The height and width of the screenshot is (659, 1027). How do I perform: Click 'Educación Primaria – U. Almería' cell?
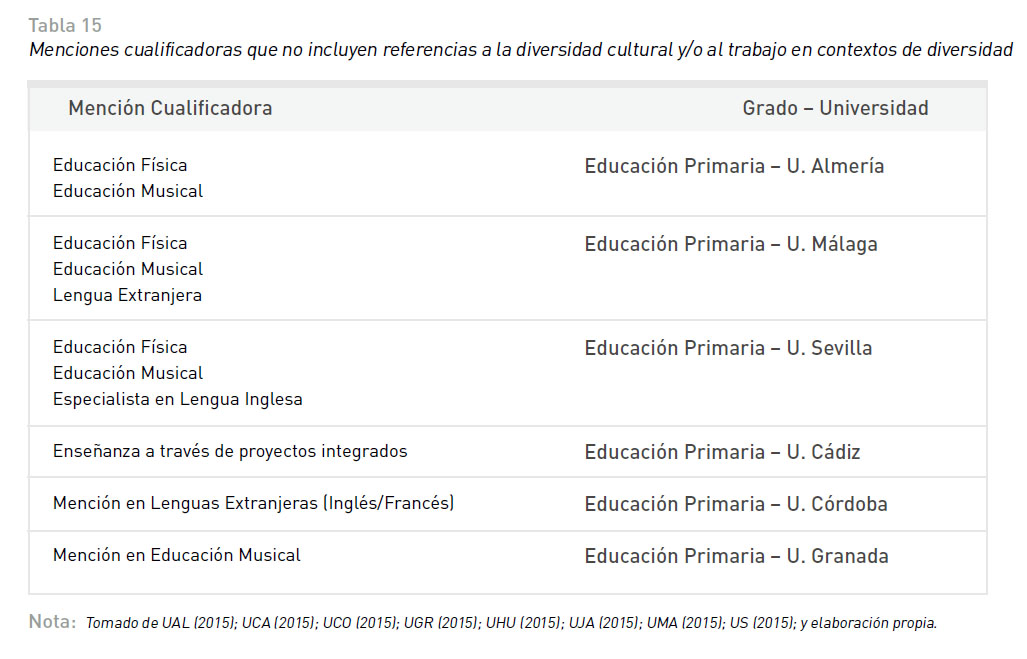pos(734,166)
